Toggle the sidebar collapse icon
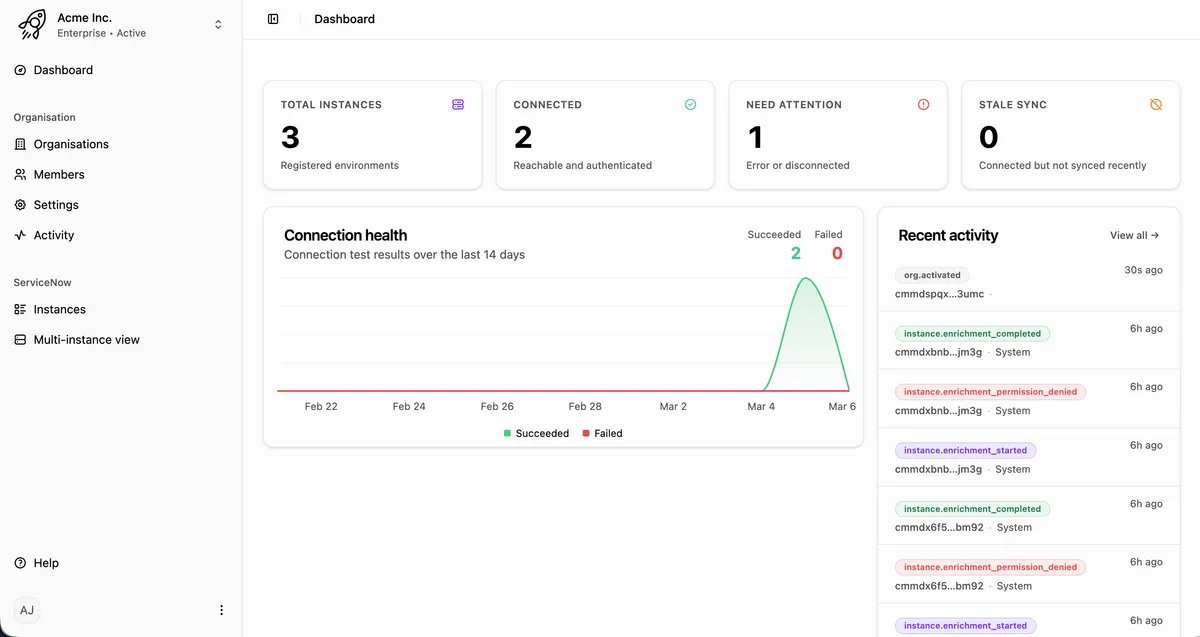The width and height of the screenshot is (1200, 637). [273, 19]
